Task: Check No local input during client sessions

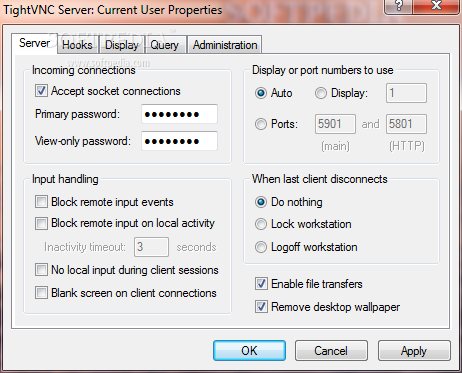Action: (41, 270)
